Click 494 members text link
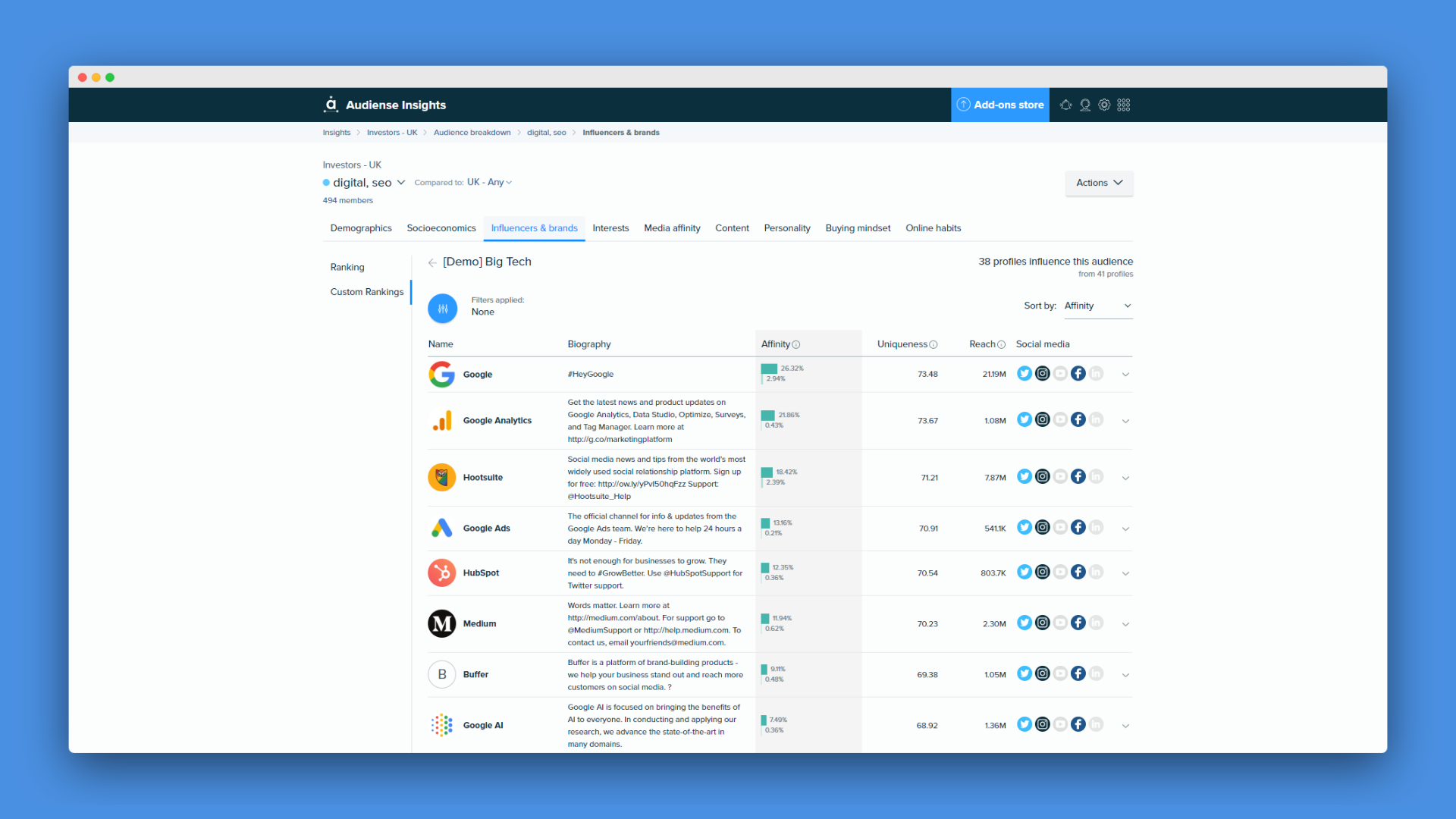This screenshot has width=1456, height=819. click(348, 201)
